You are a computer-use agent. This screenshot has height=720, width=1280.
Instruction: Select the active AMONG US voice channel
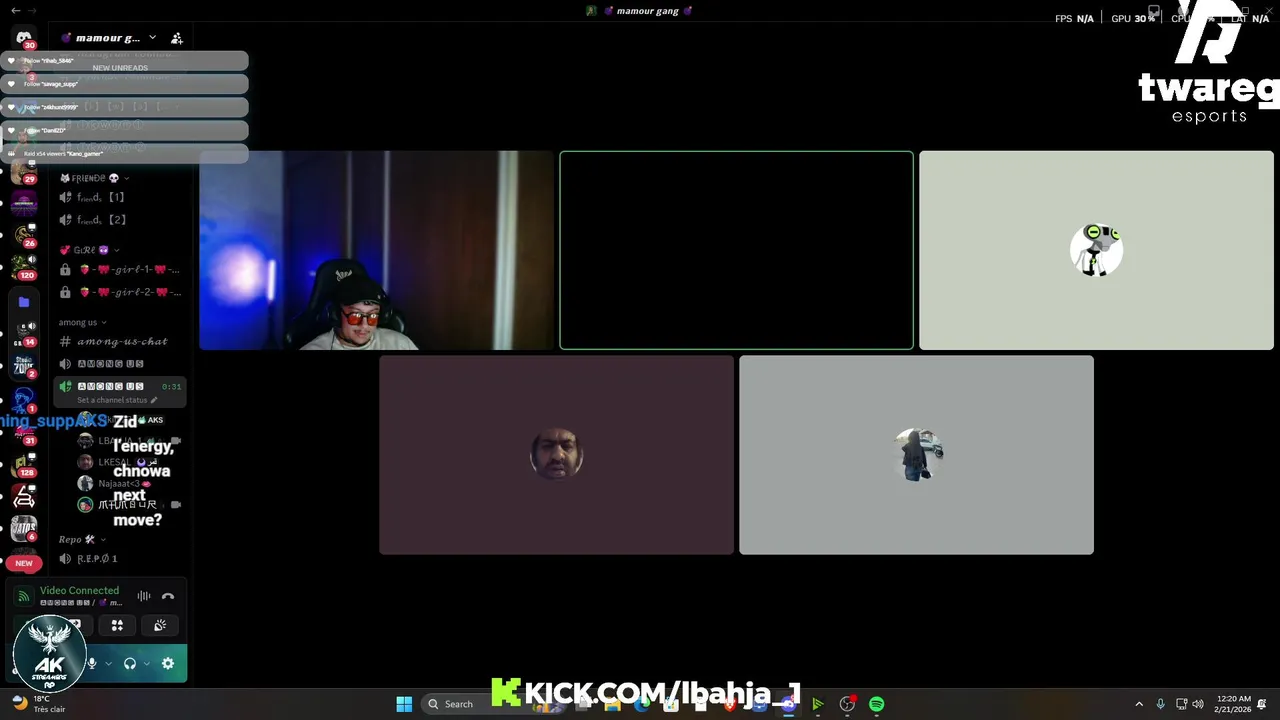(x=120, y=386)
